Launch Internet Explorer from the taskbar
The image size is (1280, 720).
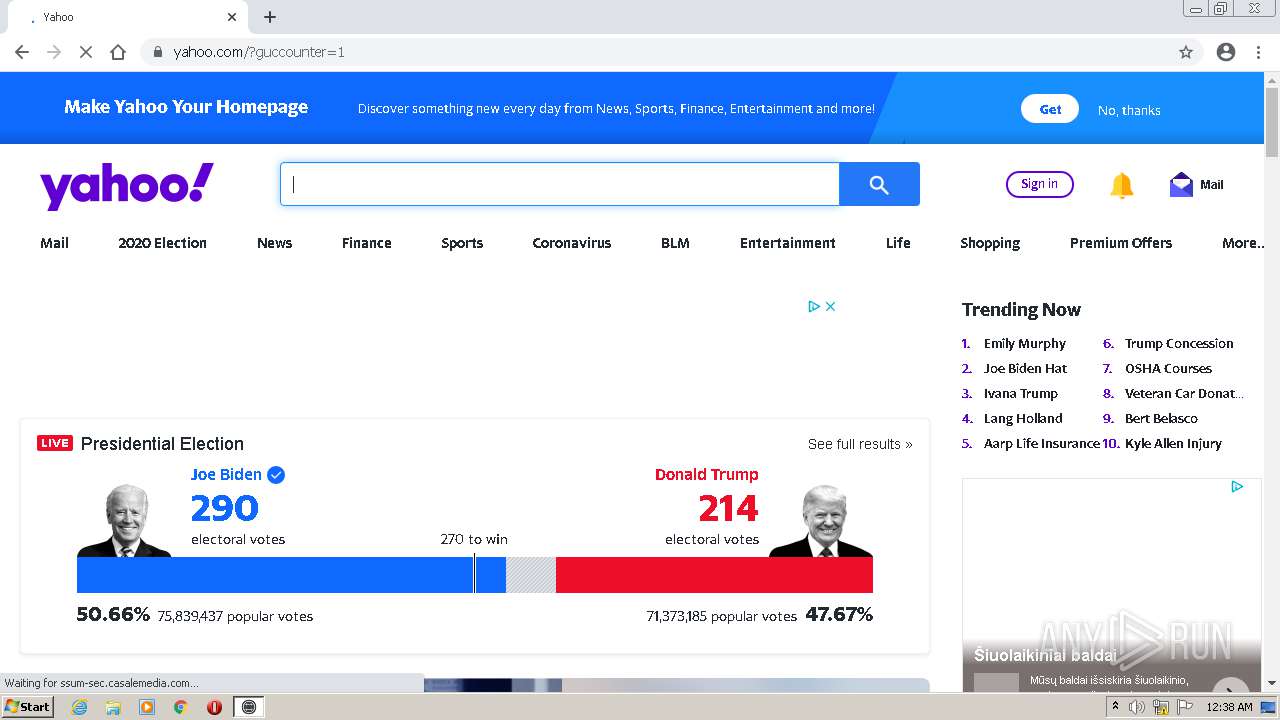coord(79,707)
